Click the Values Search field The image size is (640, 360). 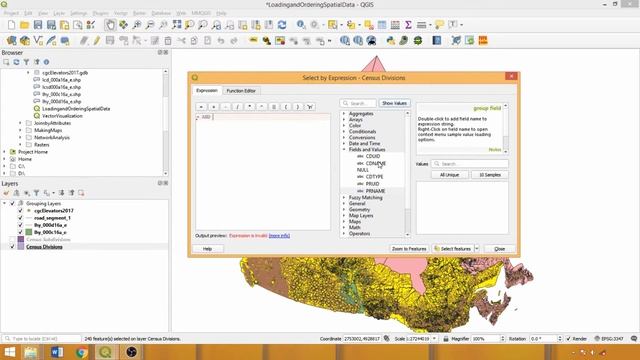pos(470,164)
